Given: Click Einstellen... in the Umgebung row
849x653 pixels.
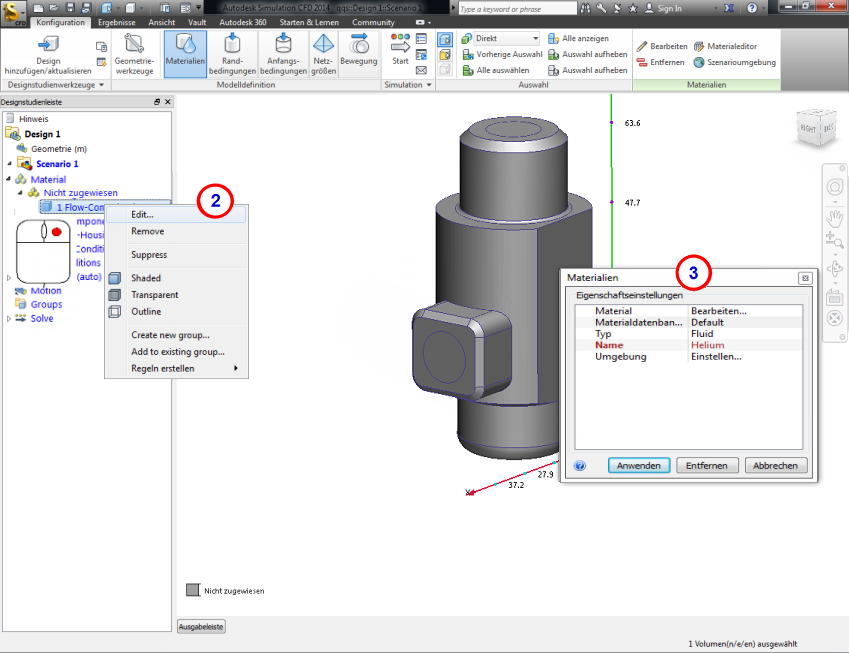Looking at the screenshot, I should coord(716,356).
